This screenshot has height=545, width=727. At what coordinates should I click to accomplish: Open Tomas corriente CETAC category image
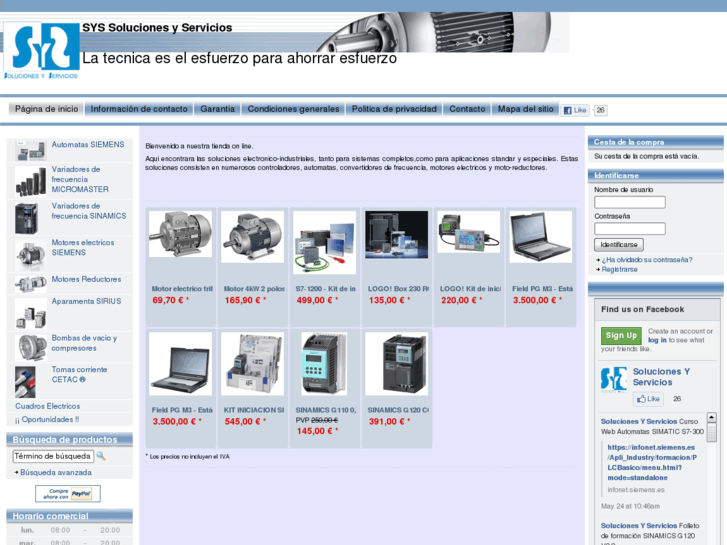pos(25,382)
